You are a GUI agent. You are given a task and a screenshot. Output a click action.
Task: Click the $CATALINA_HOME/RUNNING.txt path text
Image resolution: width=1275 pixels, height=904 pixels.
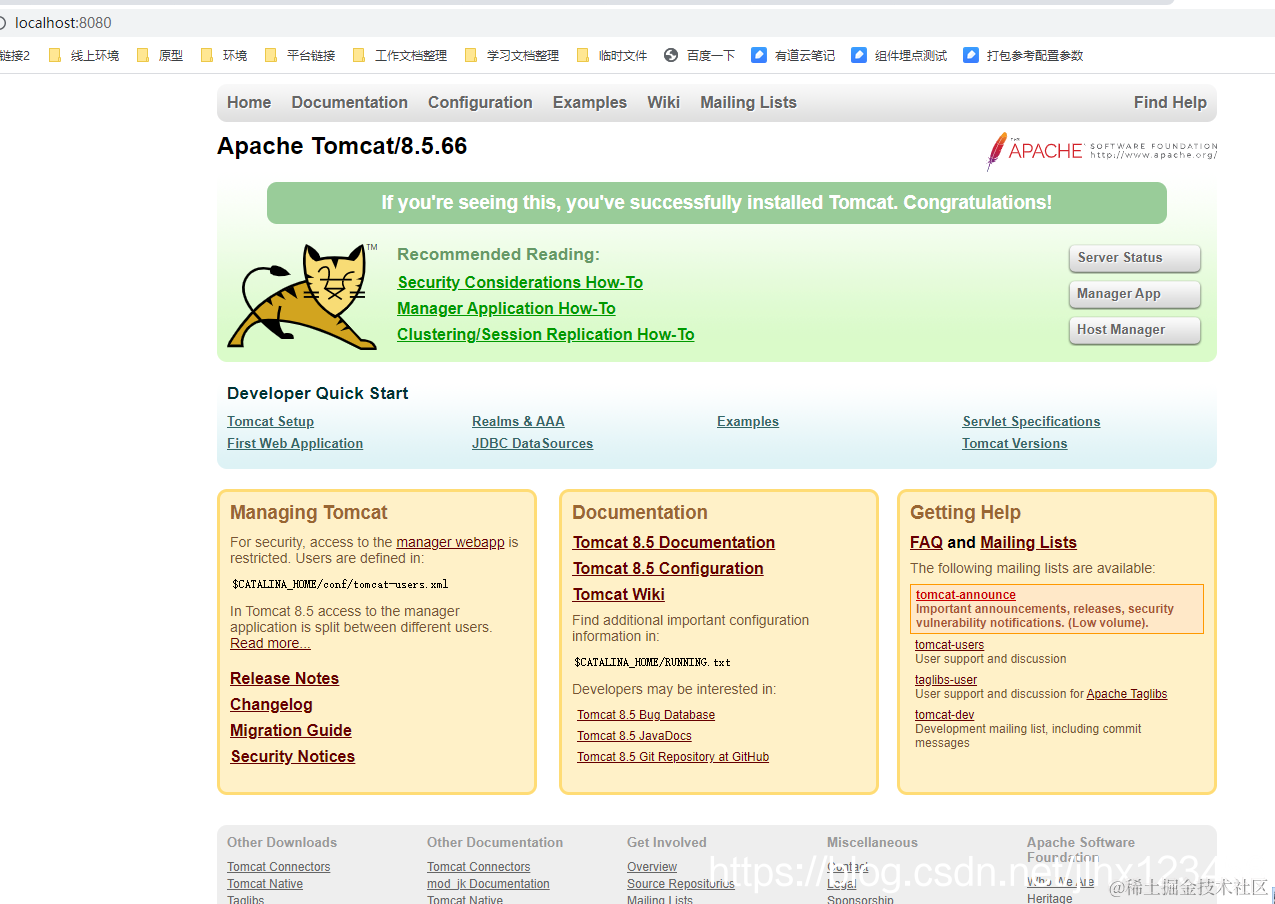click(x=652, y=662)
